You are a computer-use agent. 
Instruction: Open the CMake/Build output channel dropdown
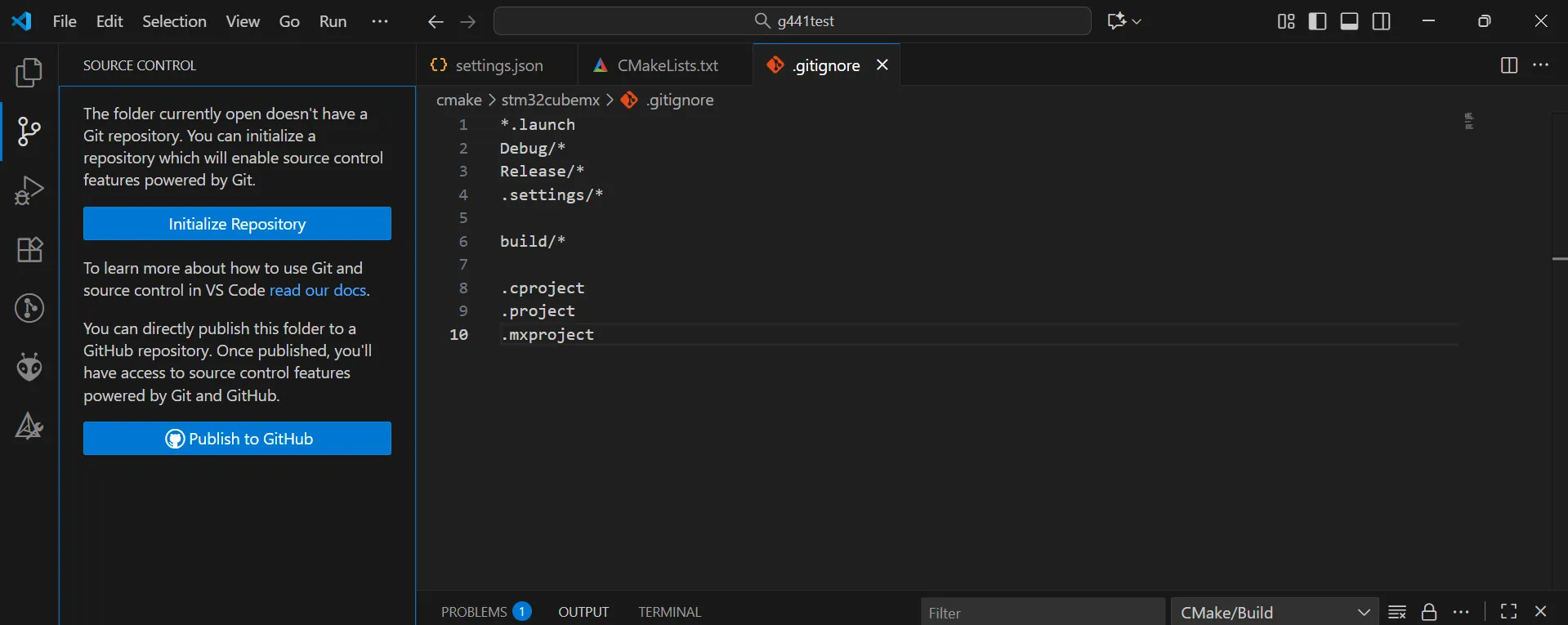(1275, 612)
